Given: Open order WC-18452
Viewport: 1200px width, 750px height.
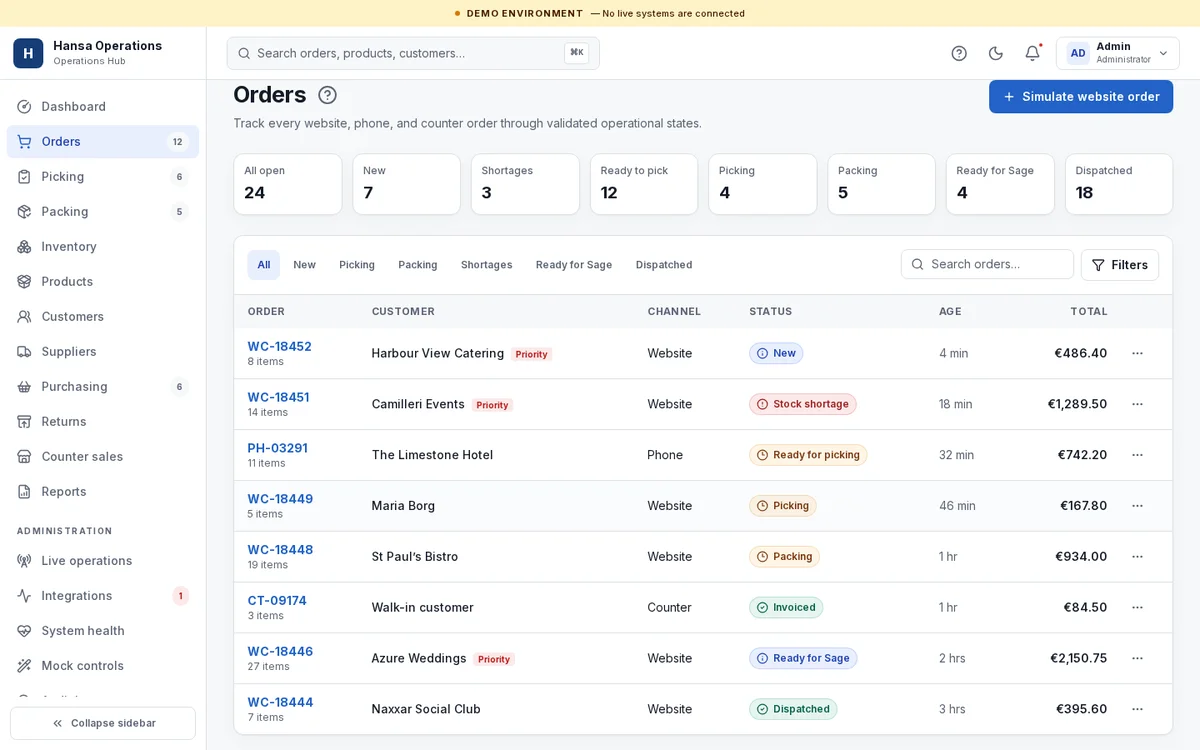Looking at the screenshot, I should [280, 347].
